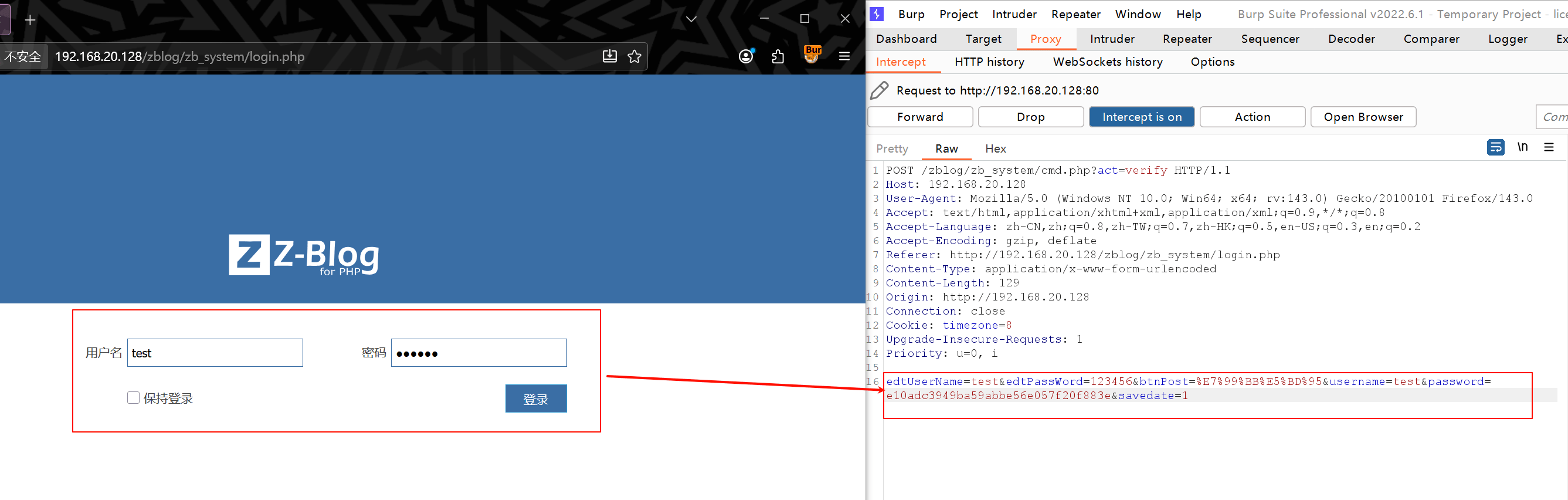Click the browser tab list dropdown arrow
The width and height of the screenshot is (1568, 500).
click(x=691, y=19)
